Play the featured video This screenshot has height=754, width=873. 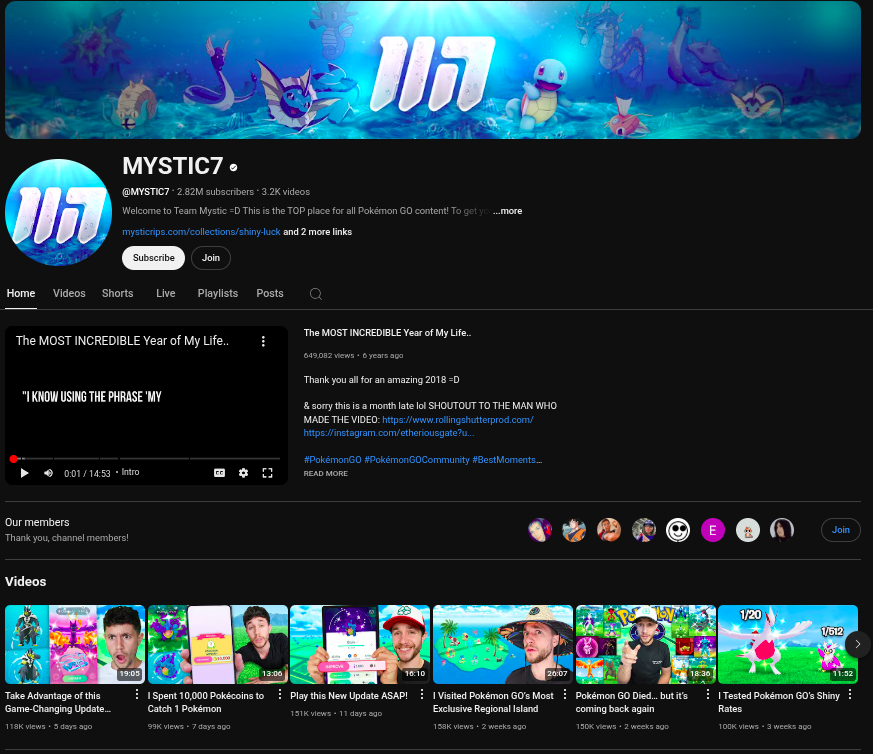(24, 473)
